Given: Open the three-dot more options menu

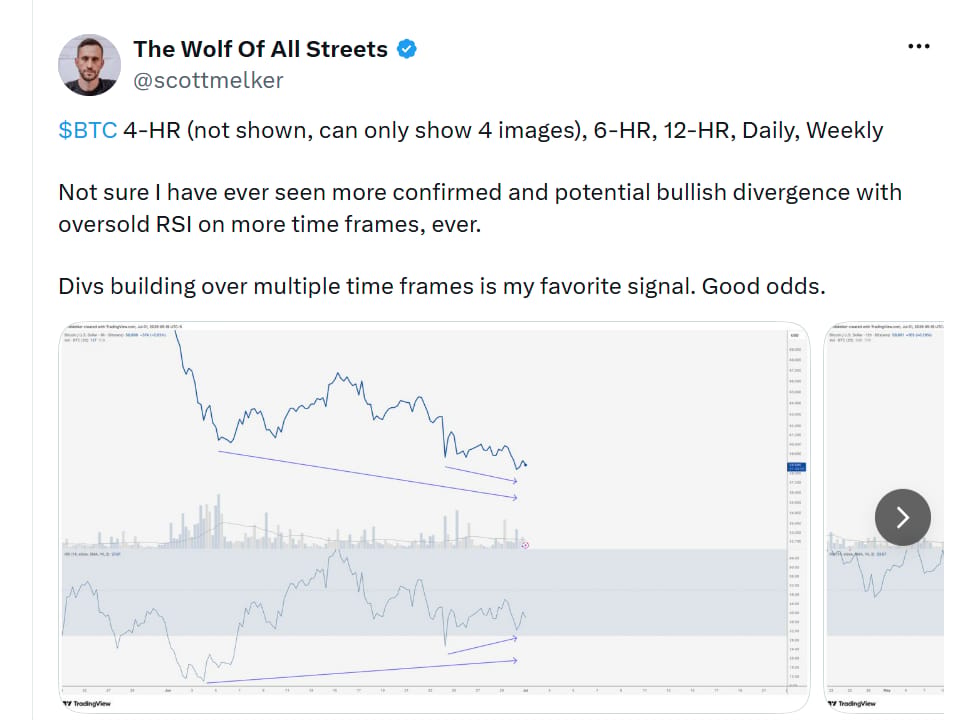Looking at the screenshot, I should pyautogui.click(x=918, y=47).
